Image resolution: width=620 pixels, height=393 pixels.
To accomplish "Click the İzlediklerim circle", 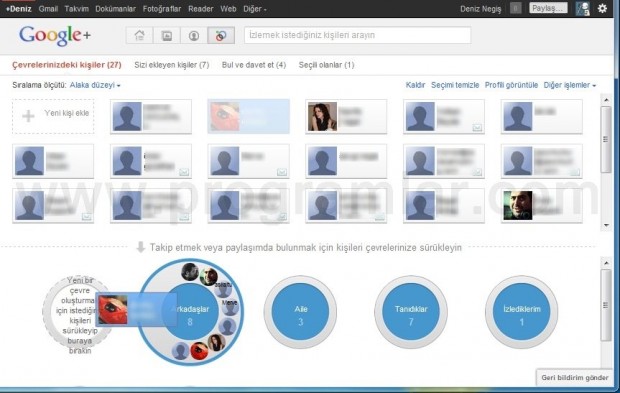I will 522,312.
